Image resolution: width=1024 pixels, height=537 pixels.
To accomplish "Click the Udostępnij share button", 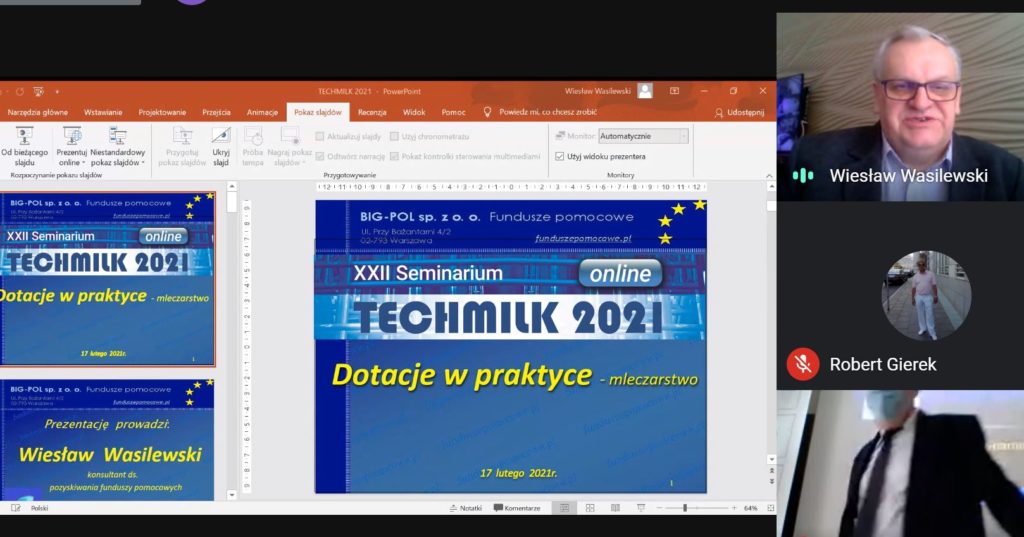I will pos(740,113).
